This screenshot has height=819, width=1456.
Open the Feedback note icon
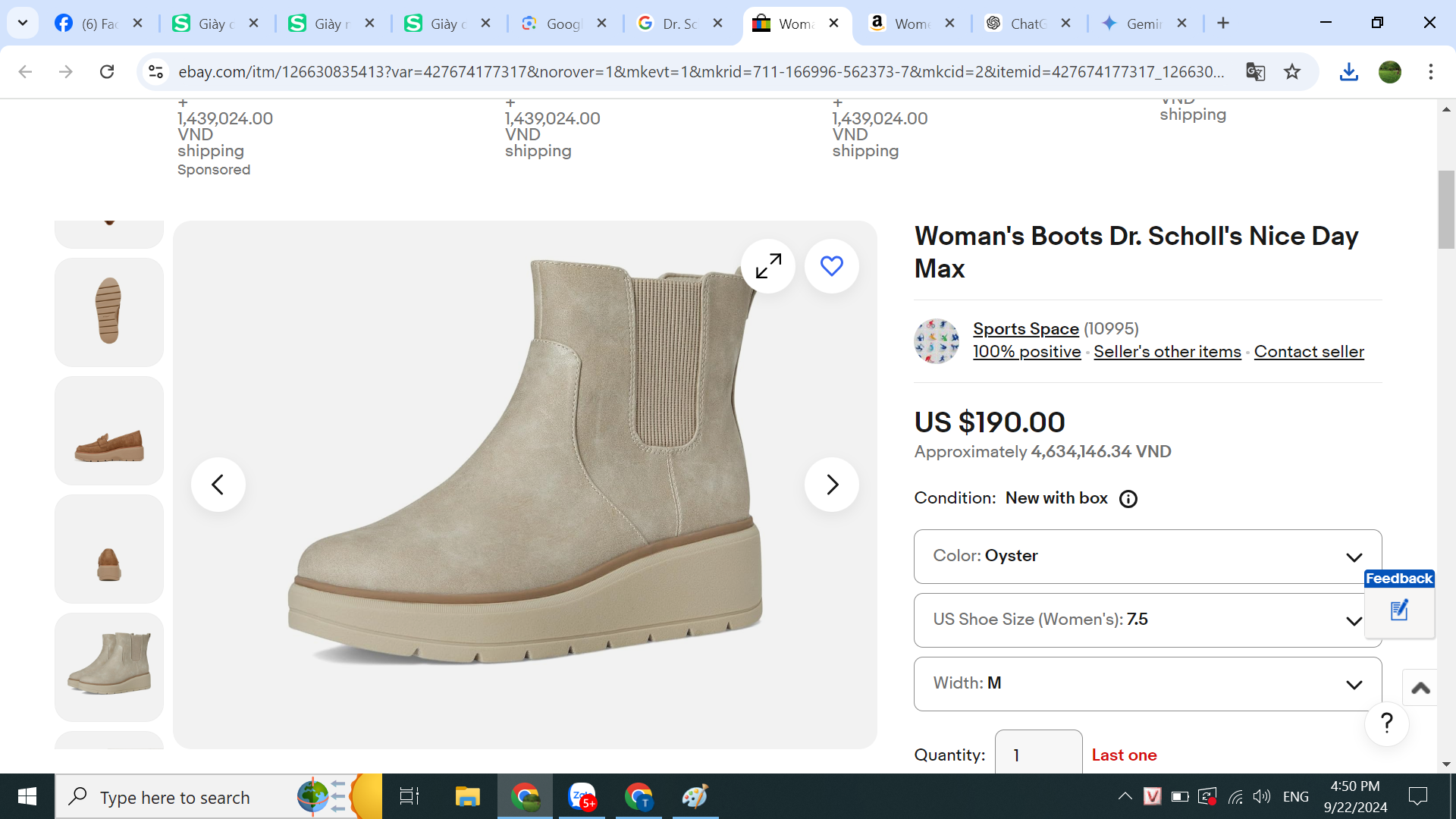(x=1399, y=610)
